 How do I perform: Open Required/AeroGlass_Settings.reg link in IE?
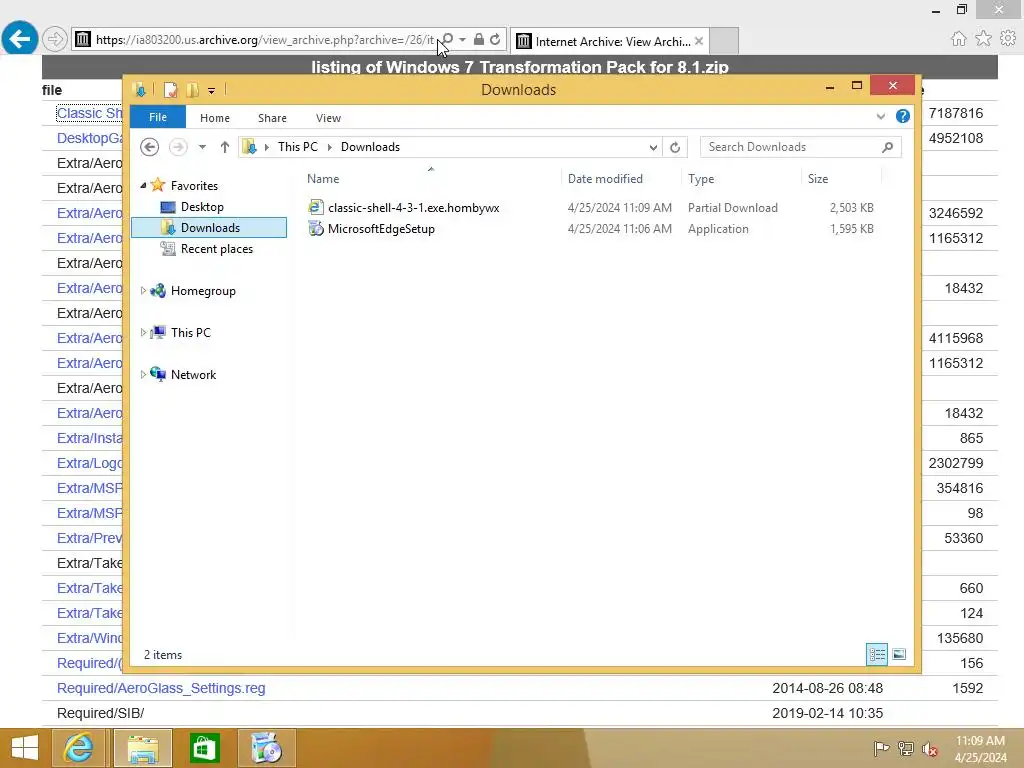tap(161, 688)
